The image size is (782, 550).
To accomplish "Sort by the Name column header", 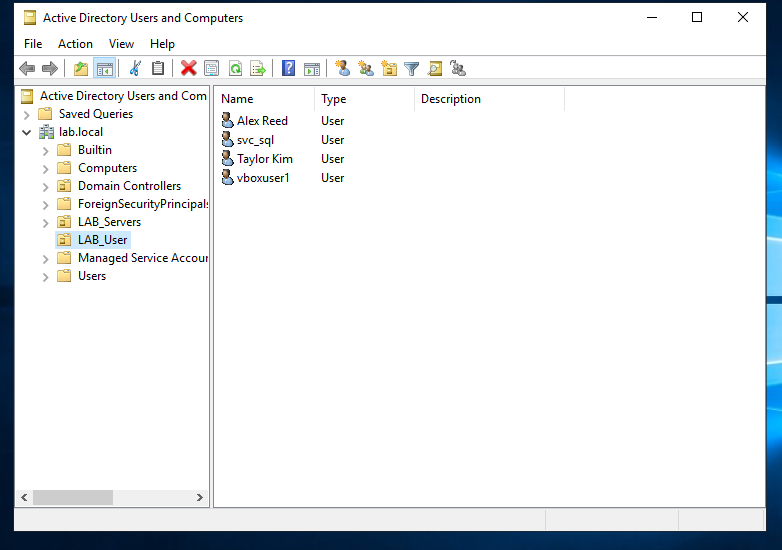I will [265, 99].
